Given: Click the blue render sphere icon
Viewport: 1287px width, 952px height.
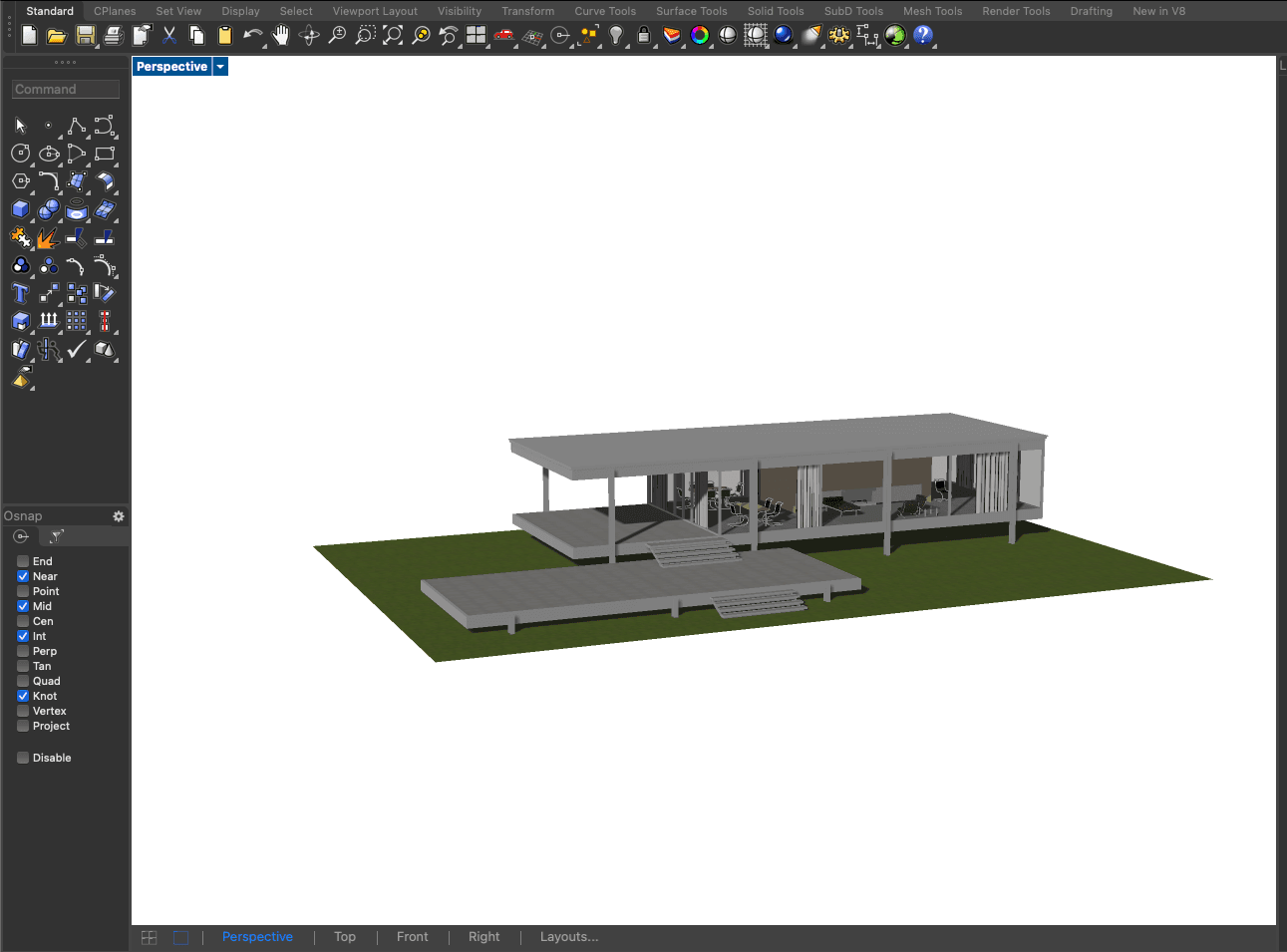Looking at the screenshot, I should tap(784, 36).
